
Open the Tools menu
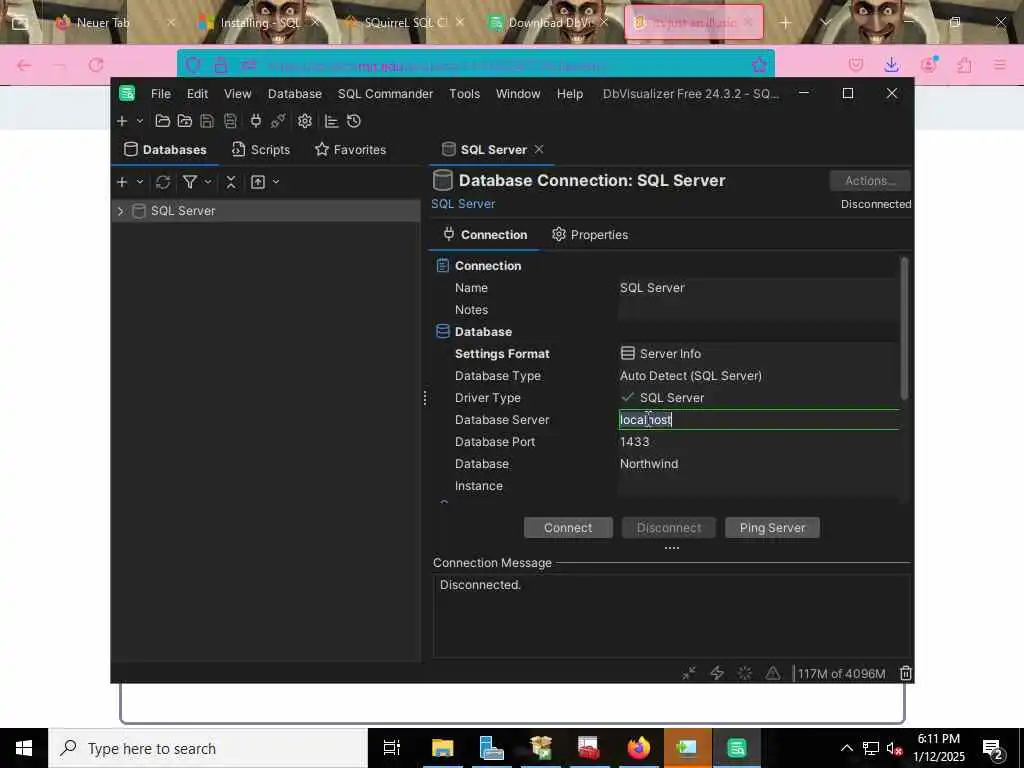(x=464, y=94)
